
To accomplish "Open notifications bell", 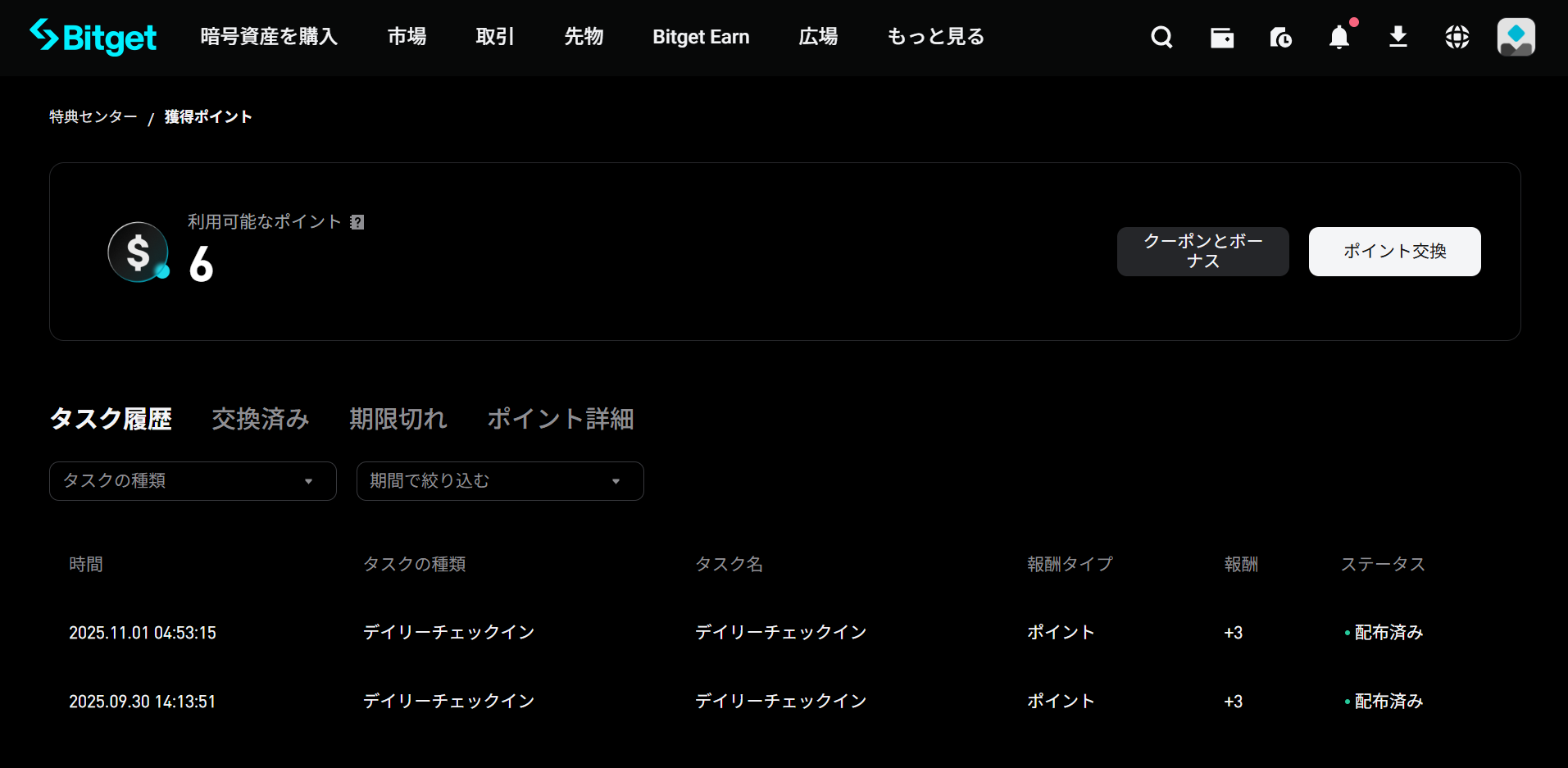I will click(1338, 37).
